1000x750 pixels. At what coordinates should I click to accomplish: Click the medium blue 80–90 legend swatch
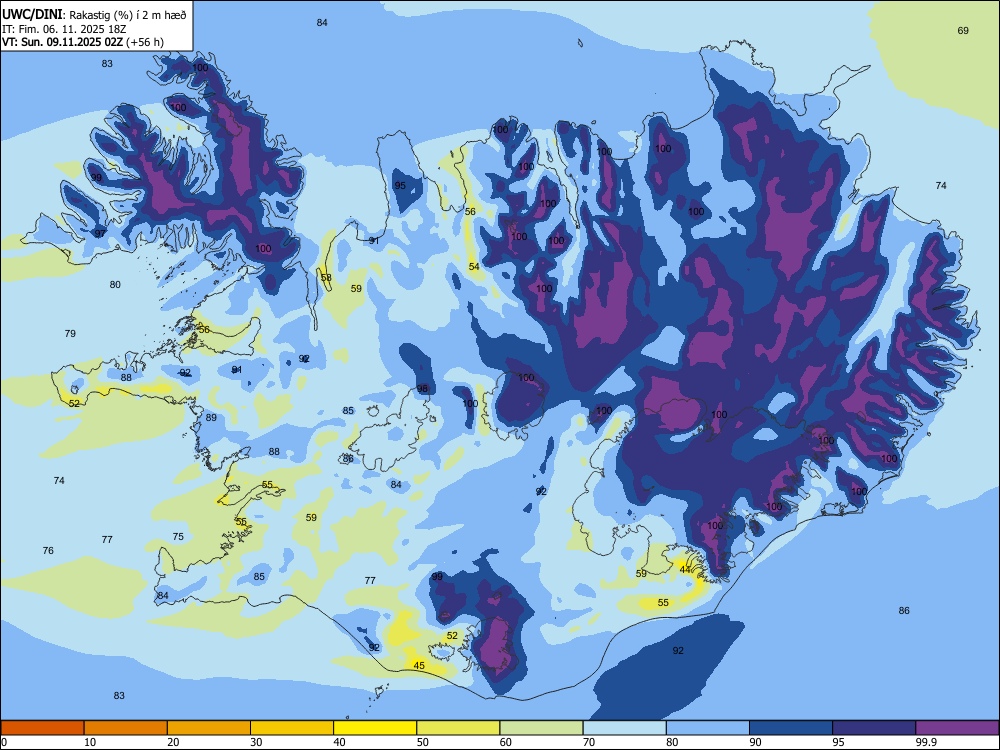click(x=708, y=728)
